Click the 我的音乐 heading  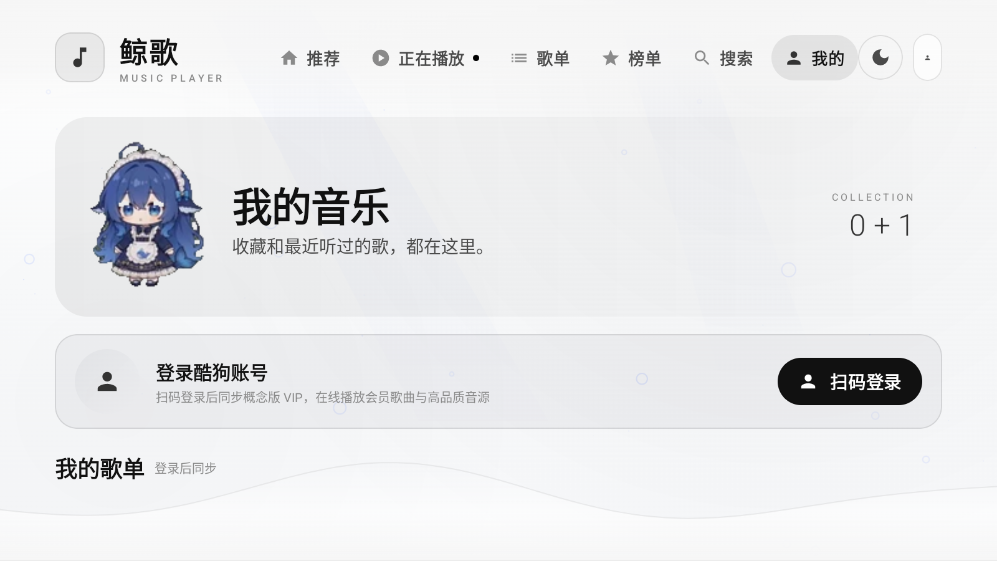311,207
